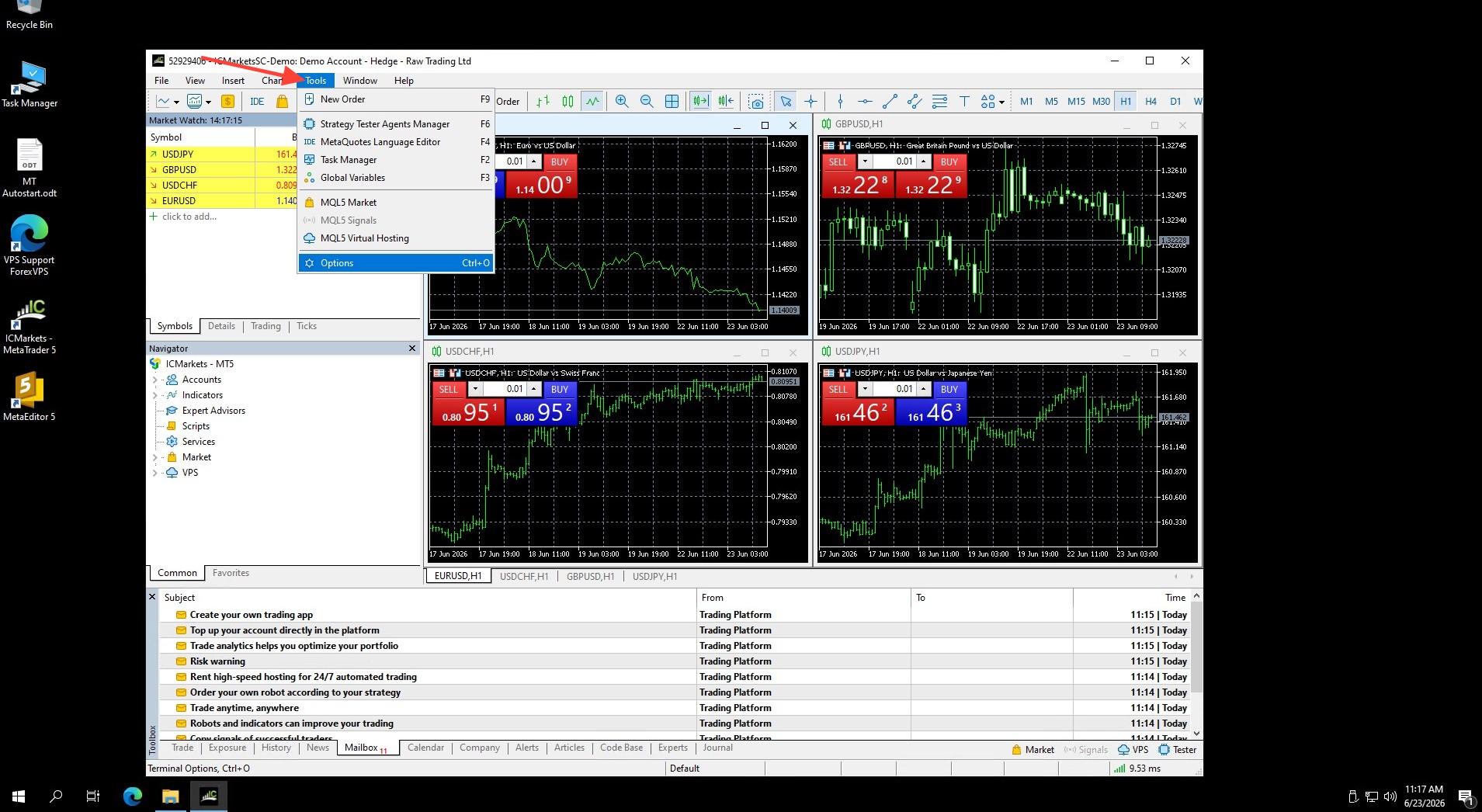Viewport: 1482px width, 812px height.
Task: Open the chart type dropdown arrow in toolbar
Action: tap(177, 102)
